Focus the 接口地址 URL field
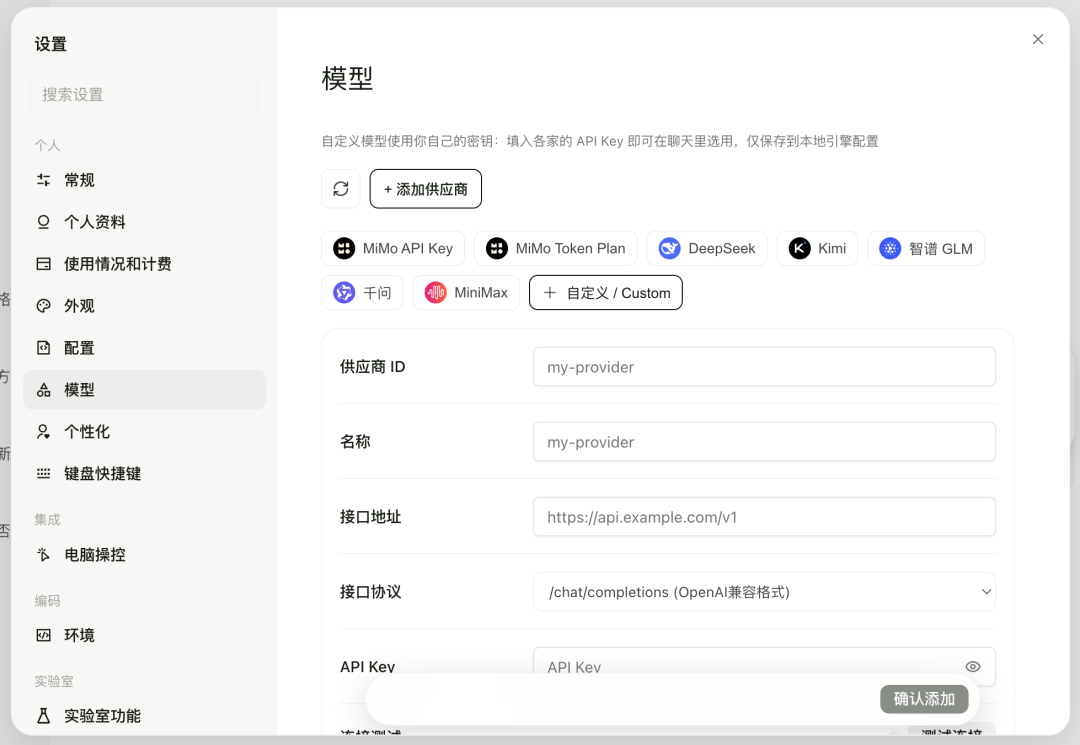Image resolution: width=1080 pixels, height=745 pixels. point(764,516)
